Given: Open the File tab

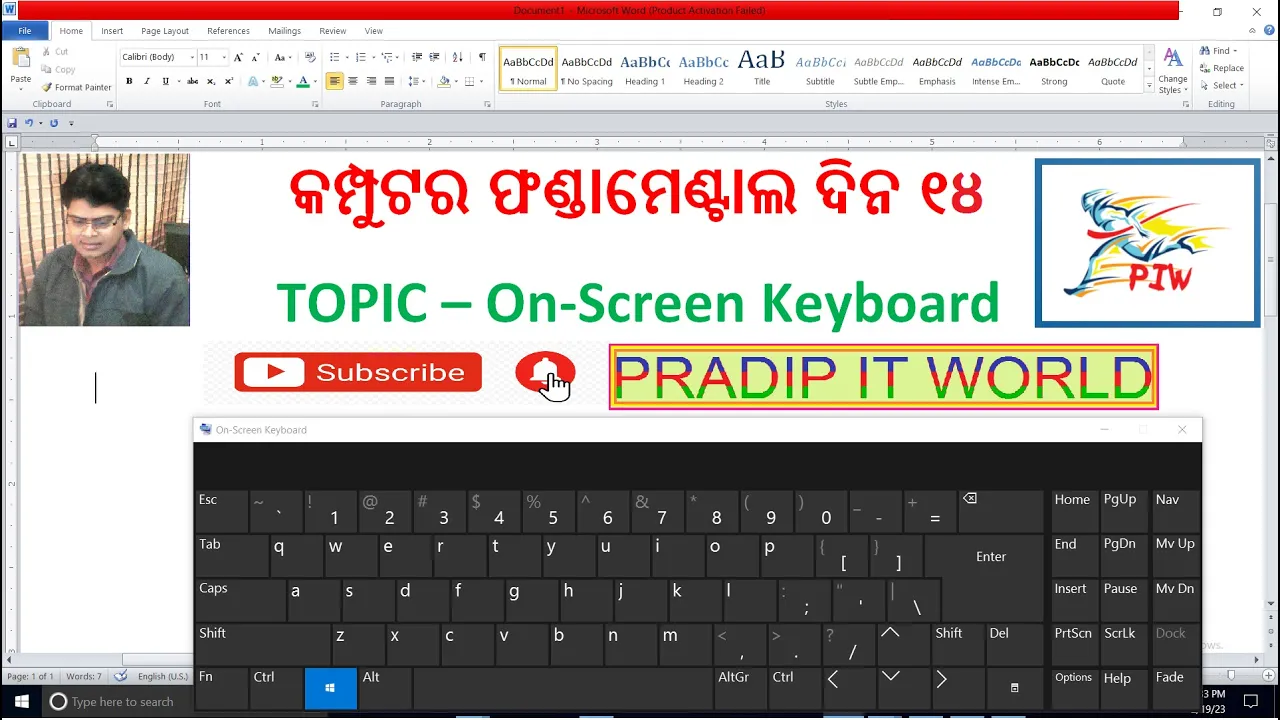Looking at the screenshot, I should tap(25, 31).
